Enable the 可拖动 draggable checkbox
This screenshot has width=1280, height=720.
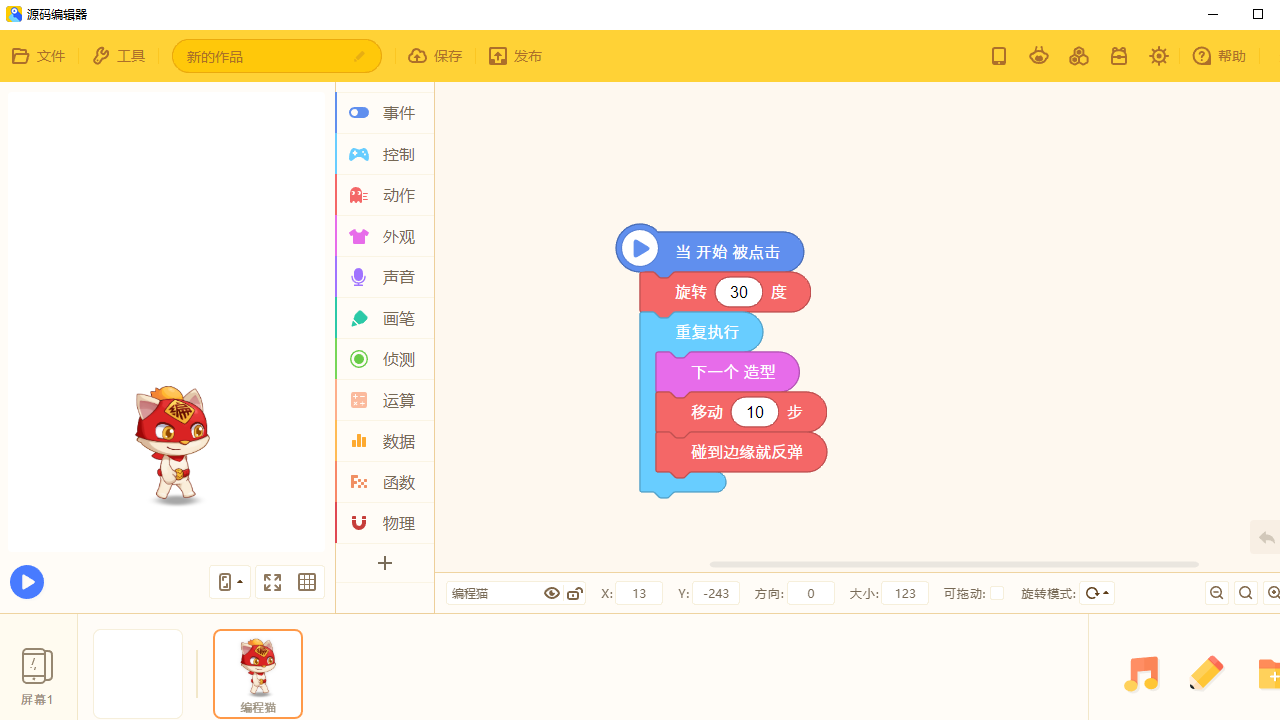point(997,593)
